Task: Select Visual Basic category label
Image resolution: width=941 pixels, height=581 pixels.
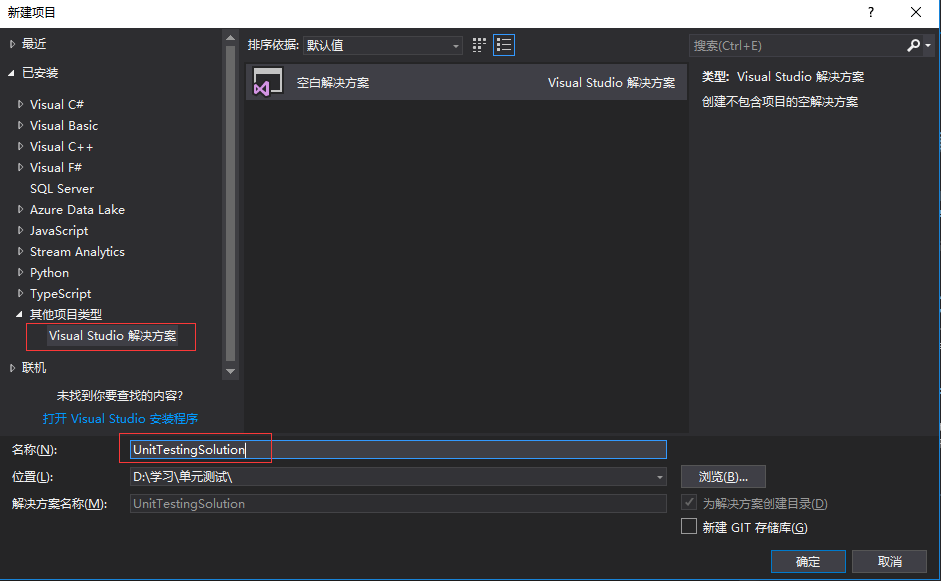Action: click(x=64, y=125)
